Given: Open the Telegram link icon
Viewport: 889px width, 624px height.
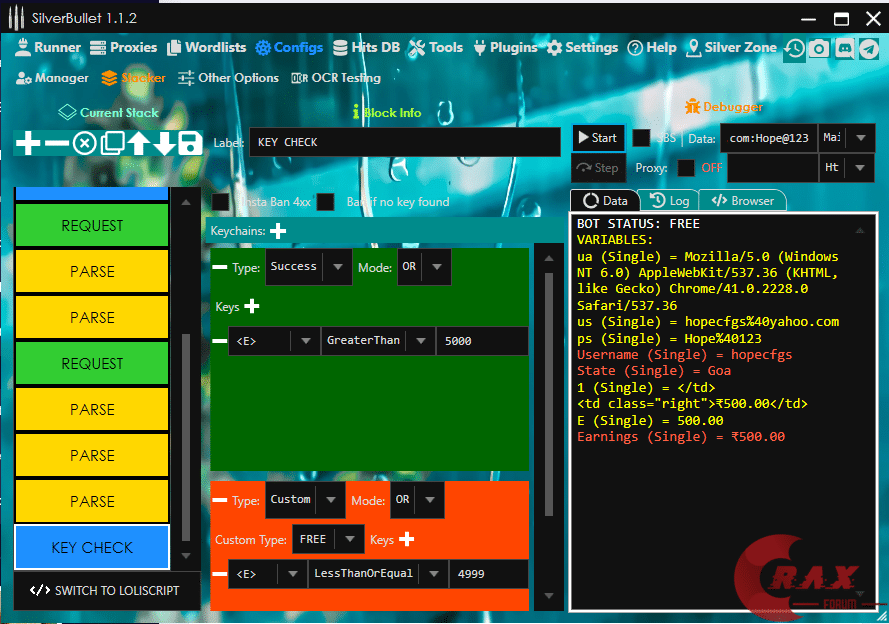Looking at the screenshot, I should point(868,48).
